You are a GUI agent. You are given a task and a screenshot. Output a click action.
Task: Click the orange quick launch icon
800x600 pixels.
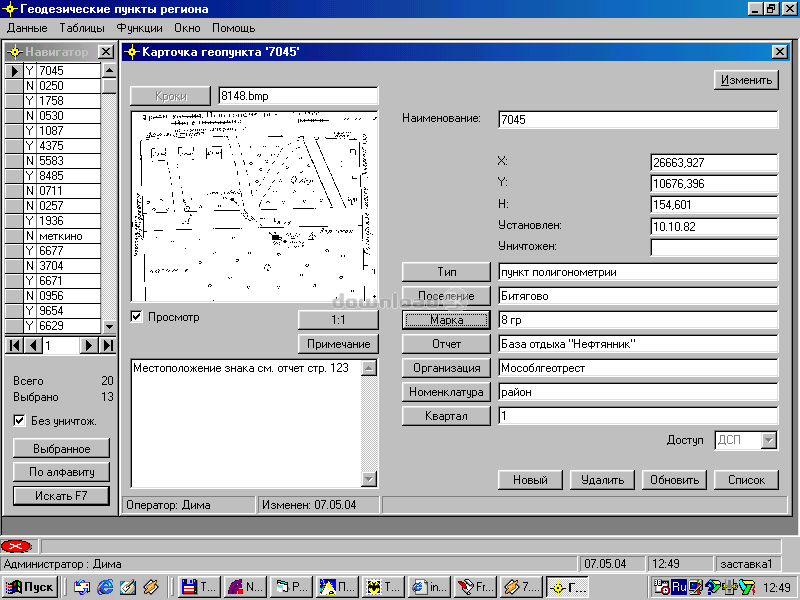click(x=151, y=587)
